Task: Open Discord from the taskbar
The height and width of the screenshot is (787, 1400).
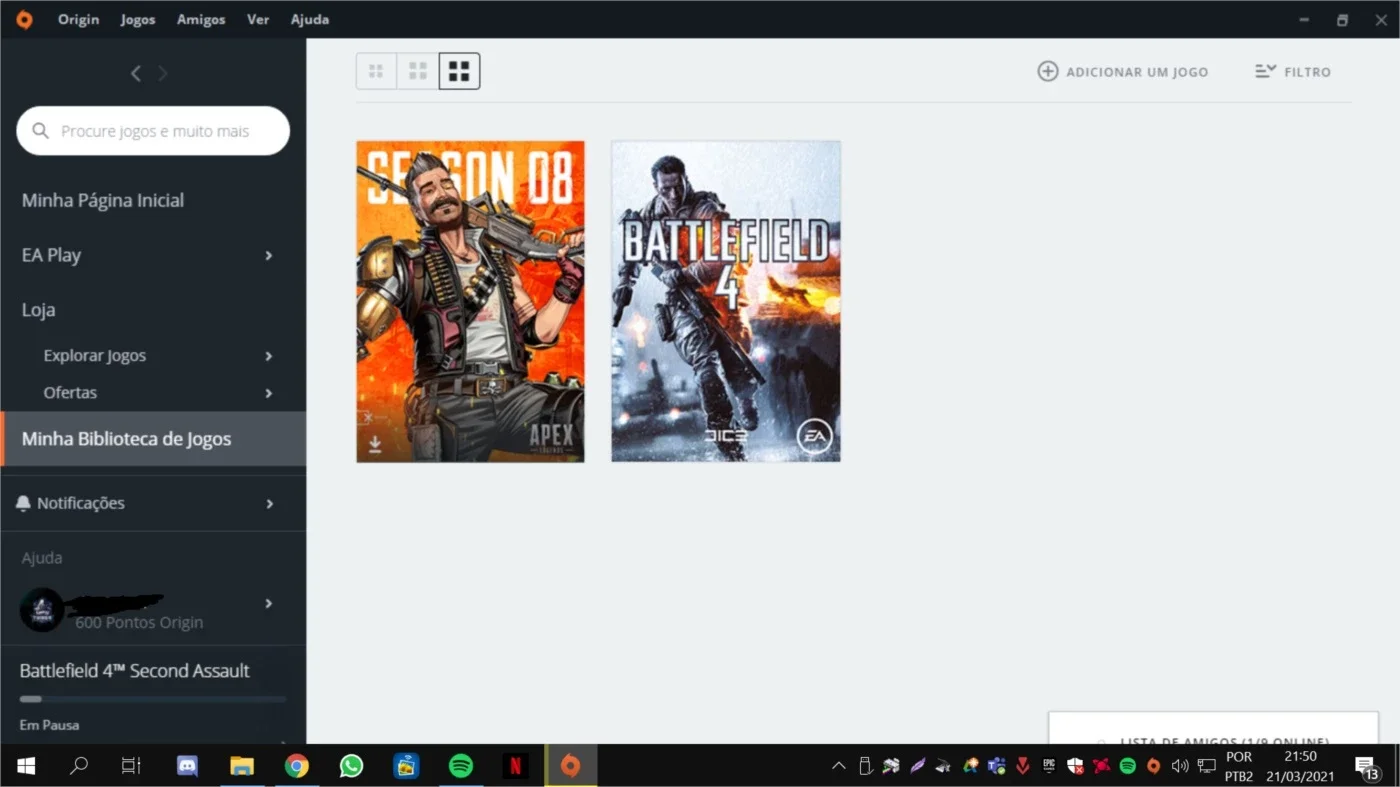Action: coord(187,766)
